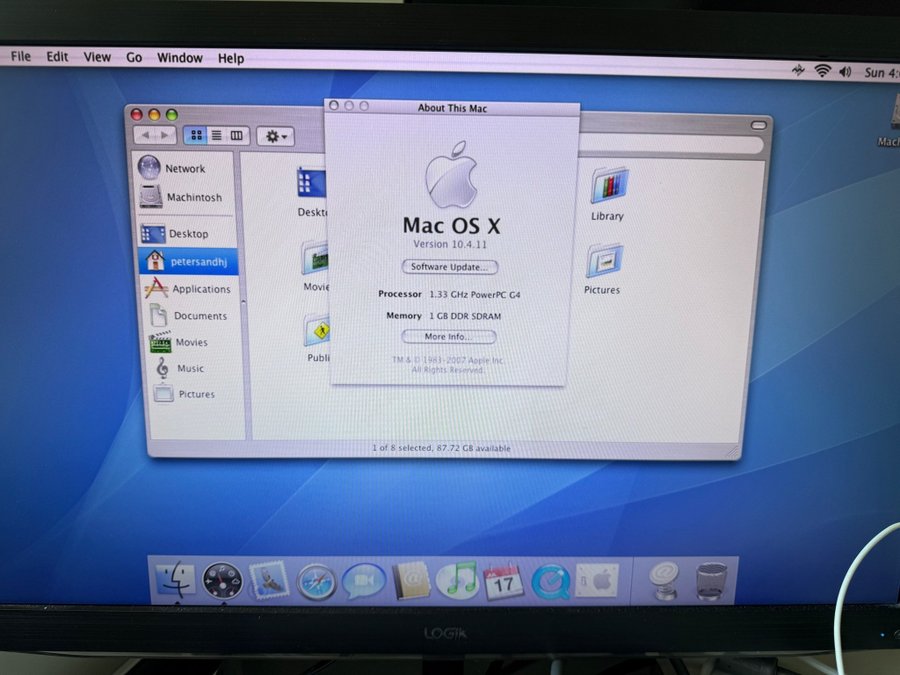Launch iTunes from the Dock

[457, 580]
